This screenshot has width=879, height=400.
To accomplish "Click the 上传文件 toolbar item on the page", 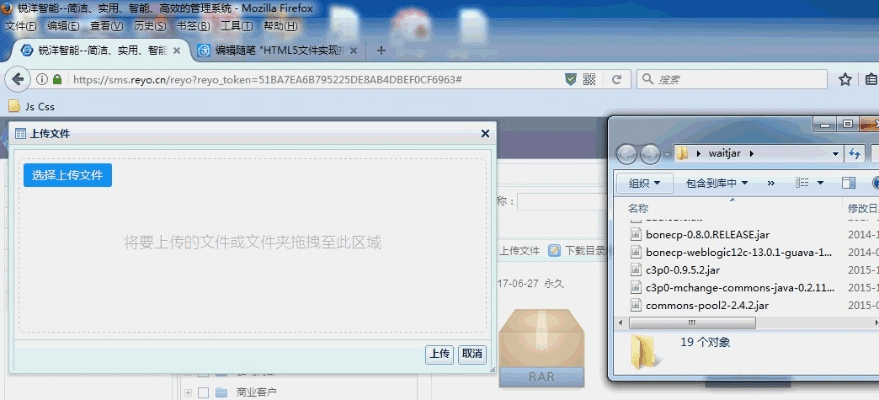I will point(519,250).
